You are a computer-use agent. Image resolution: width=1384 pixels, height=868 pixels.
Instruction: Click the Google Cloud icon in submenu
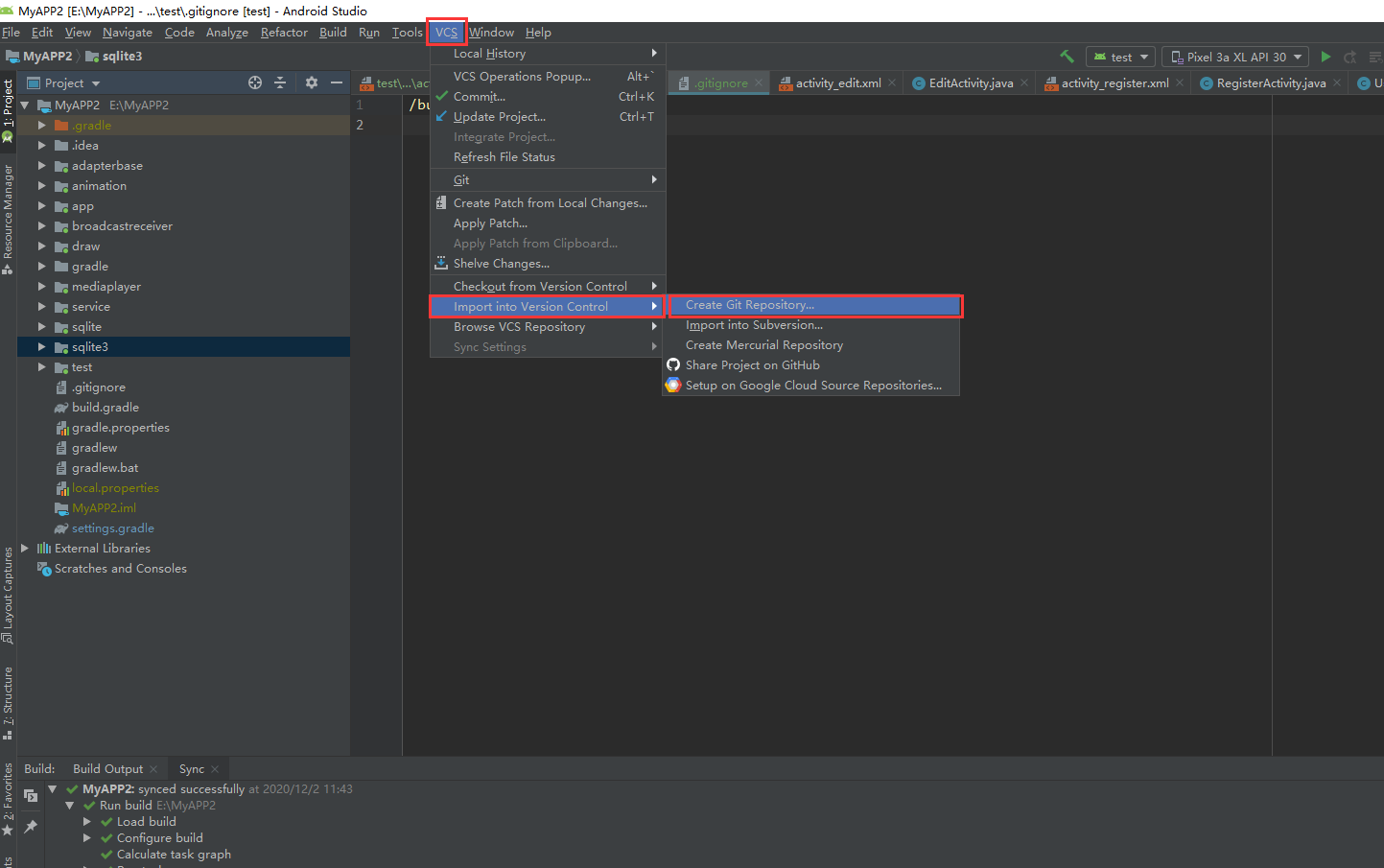tap(673, 385)
